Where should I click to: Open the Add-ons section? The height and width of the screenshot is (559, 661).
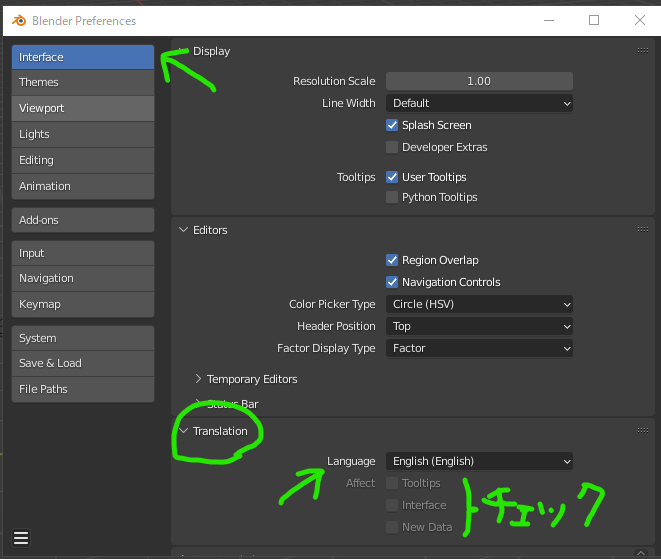[x=83, y=220]
